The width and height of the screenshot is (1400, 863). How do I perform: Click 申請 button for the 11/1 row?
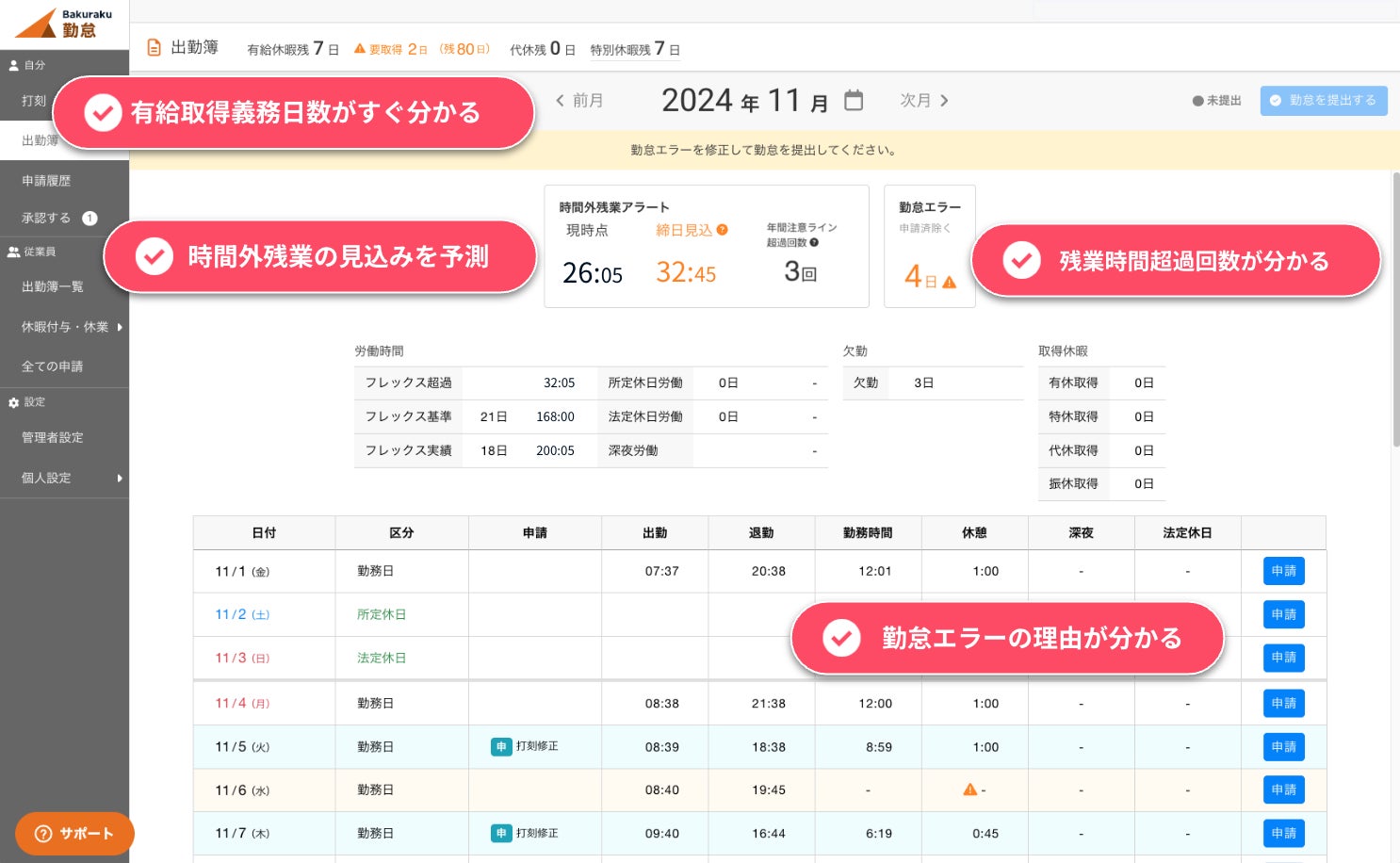(1283, 571)
